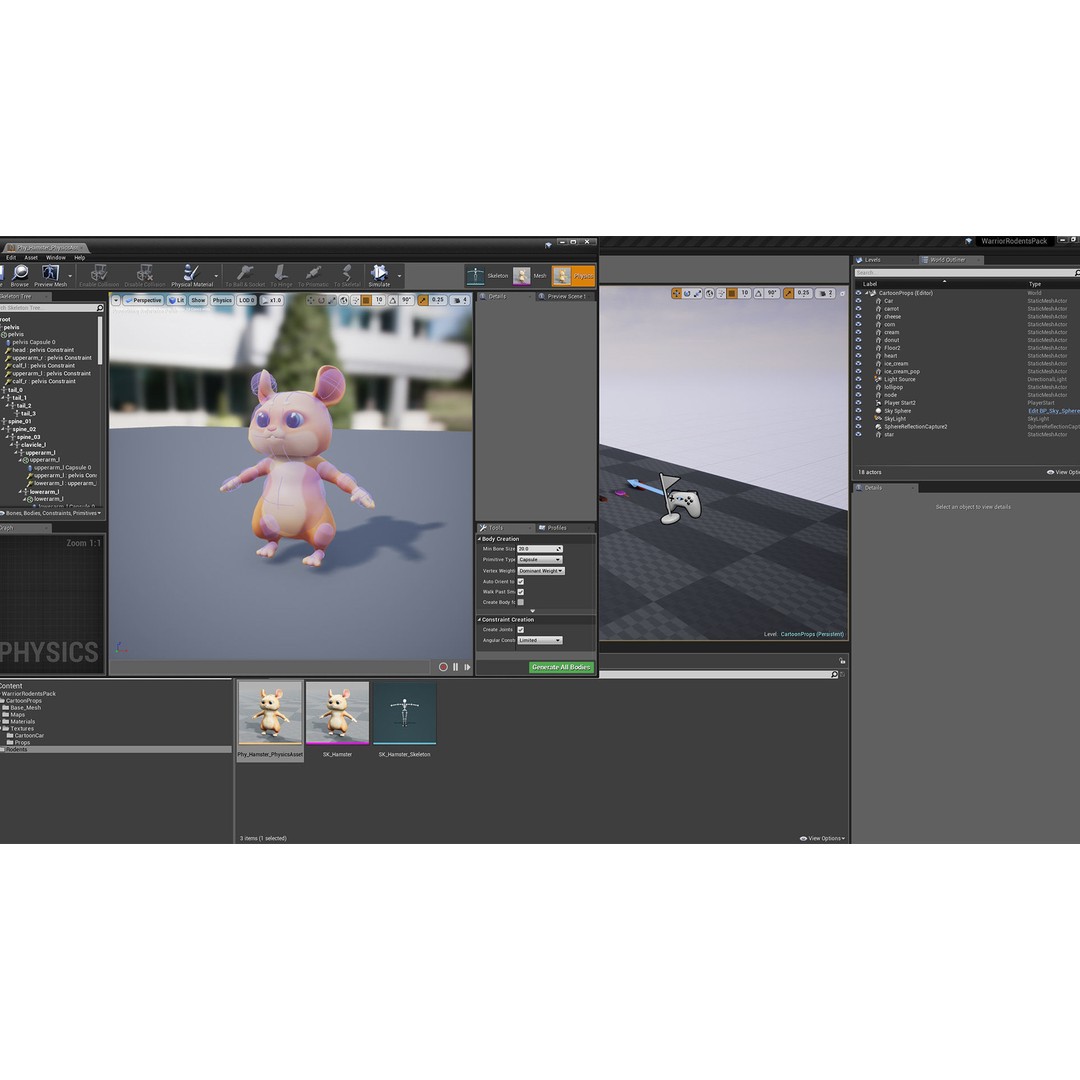Screen dimensions: 1080x1080
Task: Hide the Car actor in the World Outliner
Action: pyautogui.click(x=858, y=301)
